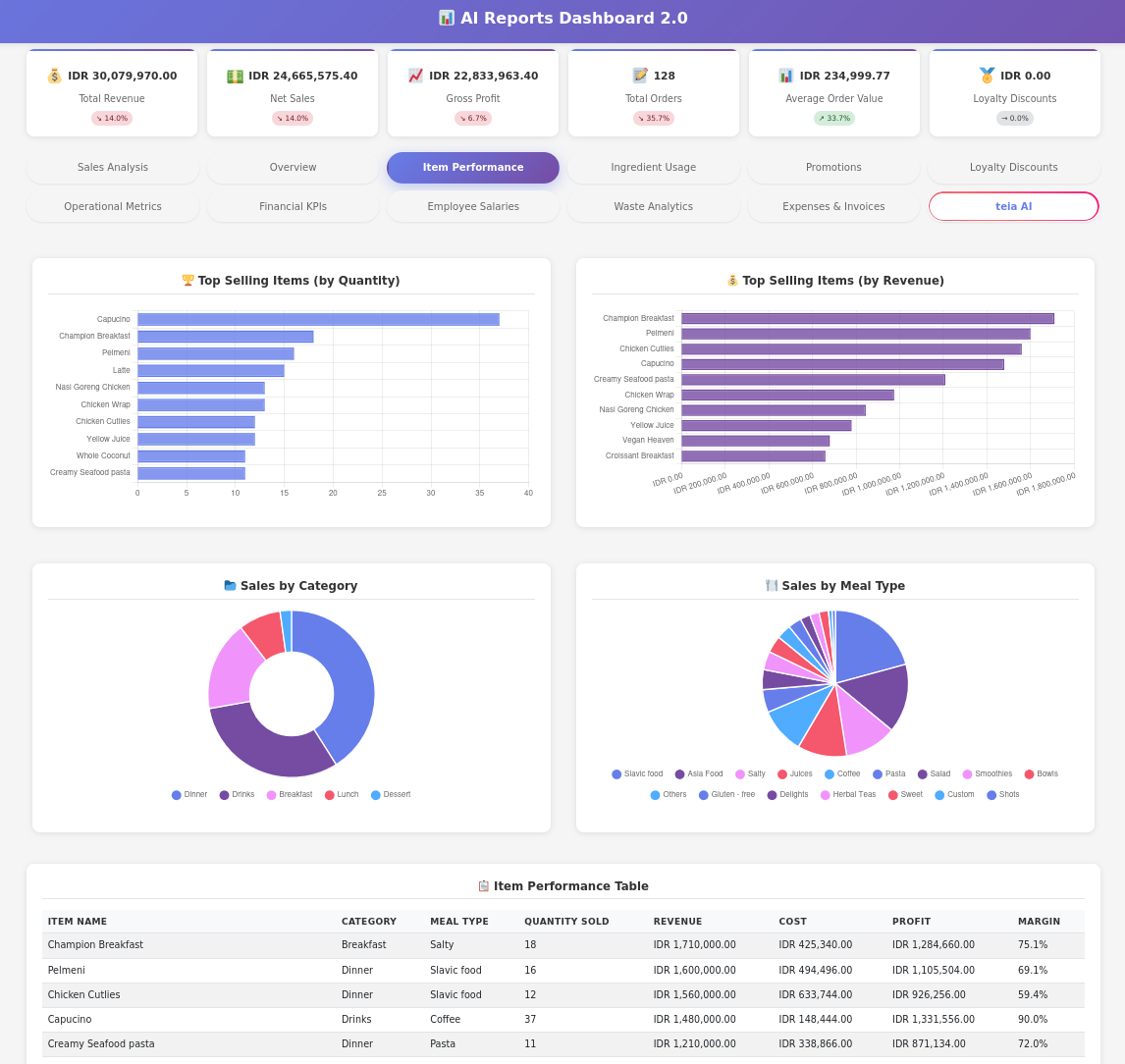The width and height of the screenshot is (1125, 1064).
Task: Click the trophy icon beside Top Selling Items by Quantity
Action: (x=187, y=281)
